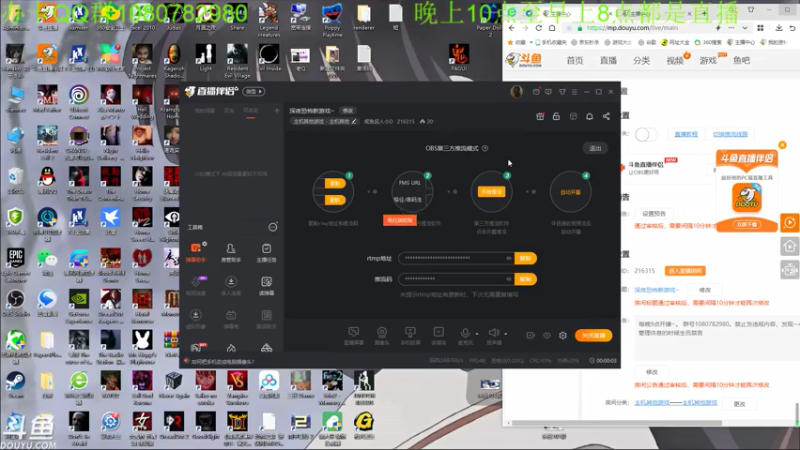Click the streamer avatar in the companion title bar

516,92
